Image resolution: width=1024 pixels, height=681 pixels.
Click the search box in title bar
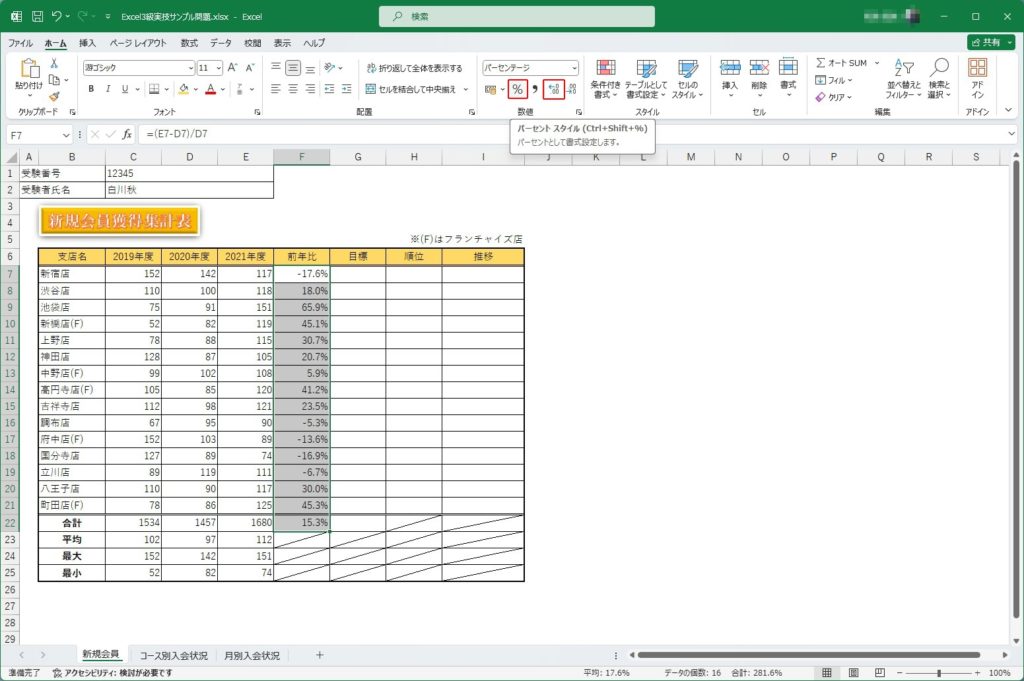tap(517, 16)
